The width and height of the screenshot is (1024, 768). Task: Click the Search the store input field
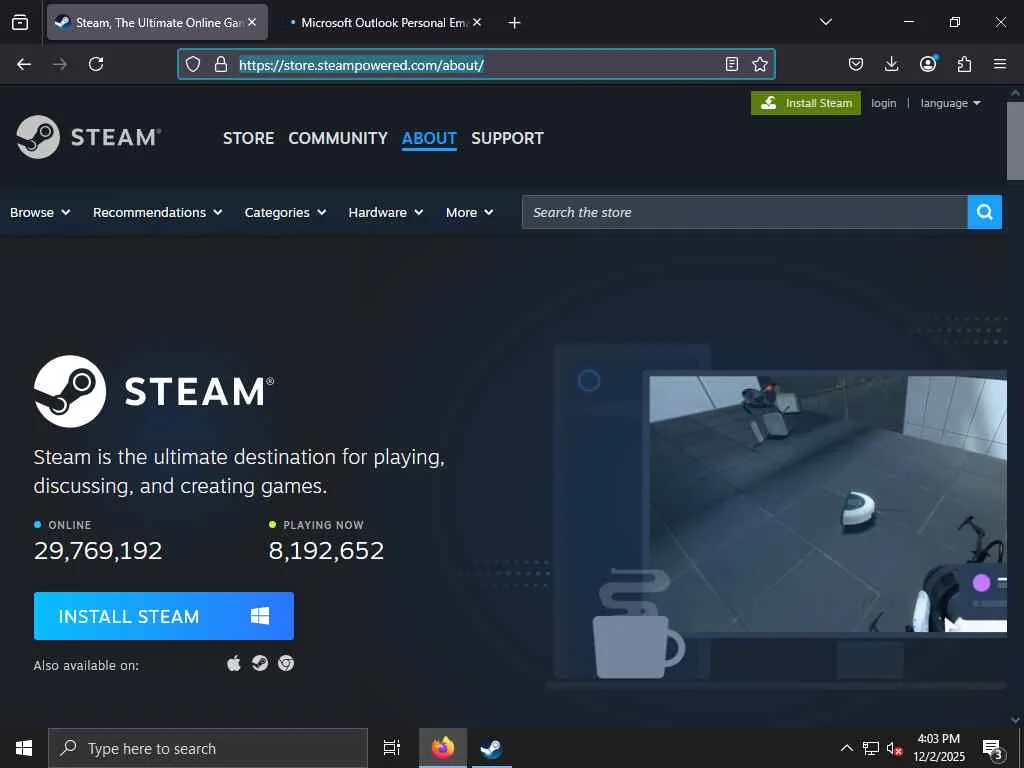click(x=744, y=212)
